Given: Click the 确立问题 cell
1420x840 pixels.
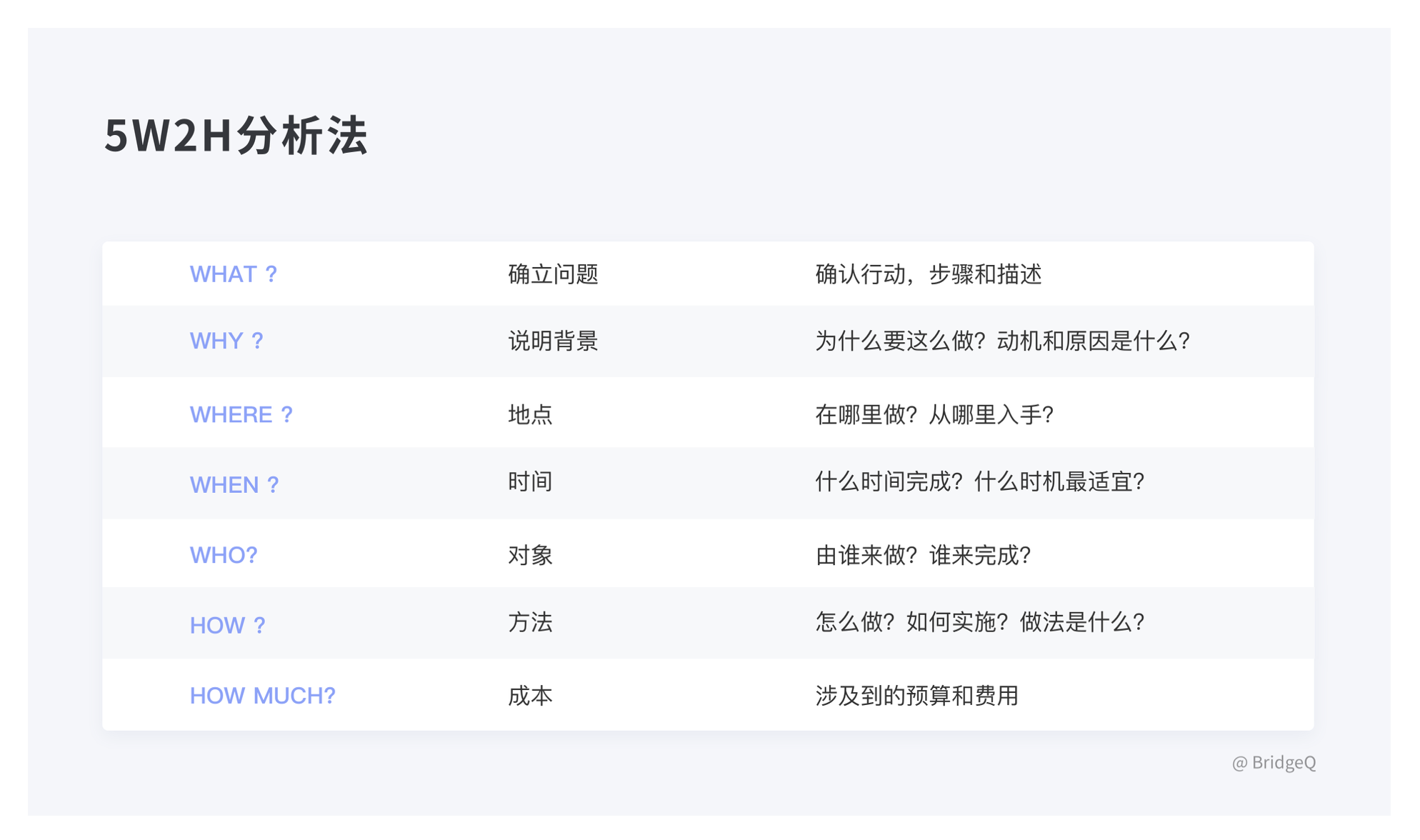Looking at the screenshot, I should click(552, 274).
